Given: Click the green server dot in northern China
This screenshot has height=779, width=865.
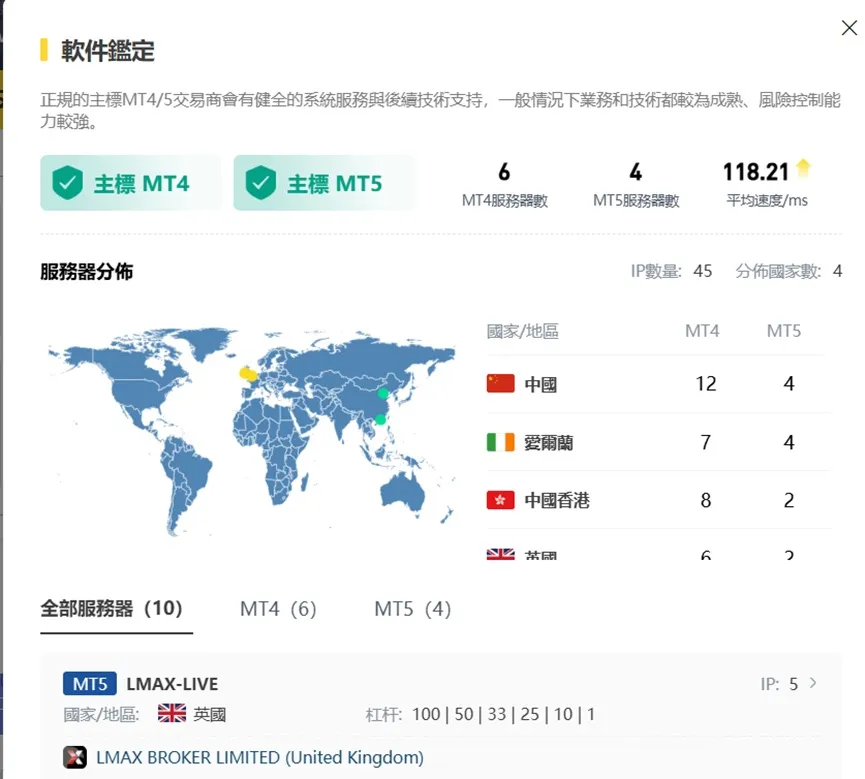Looking at the screenshot, I should 383,394.
